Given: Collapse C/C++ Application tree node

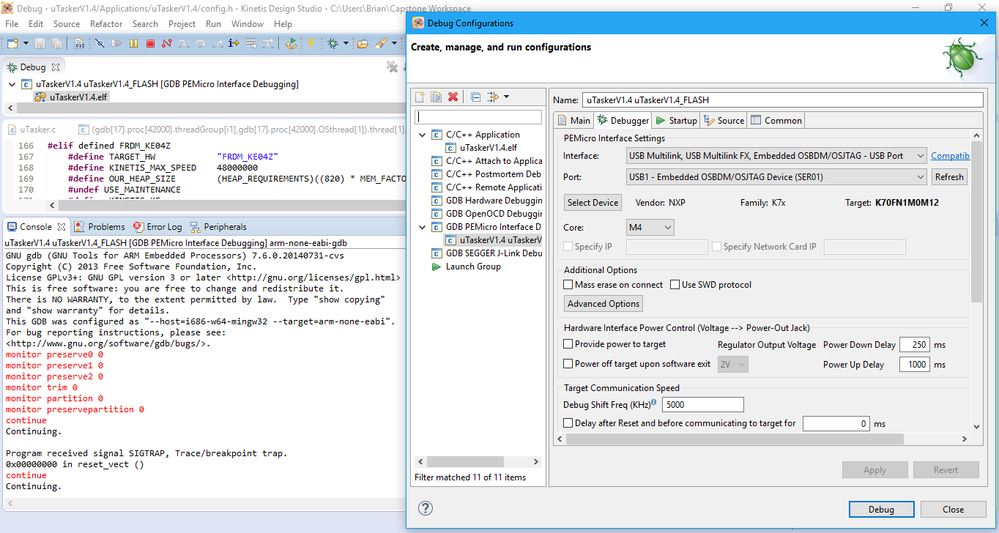Looking at the screenshot, I should coord(422,135).
